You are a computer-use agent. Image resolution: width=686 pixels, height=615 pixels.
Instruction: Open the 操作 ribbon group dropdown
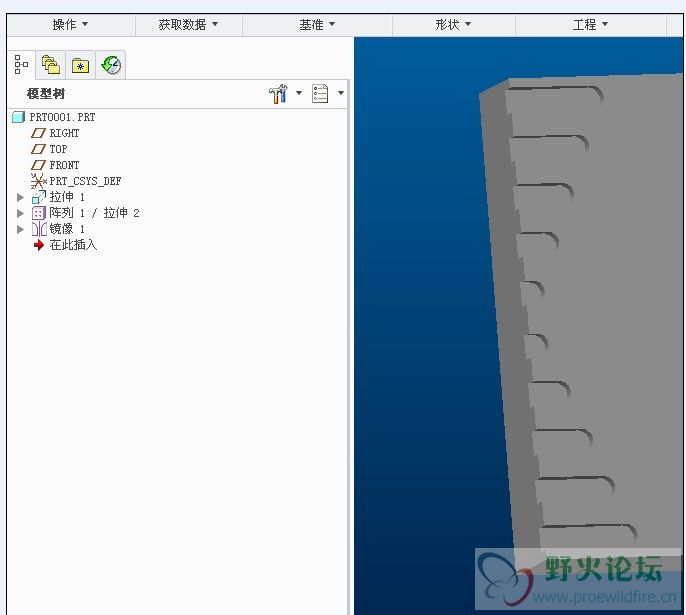pyautogui.click(x=70, y=24)
